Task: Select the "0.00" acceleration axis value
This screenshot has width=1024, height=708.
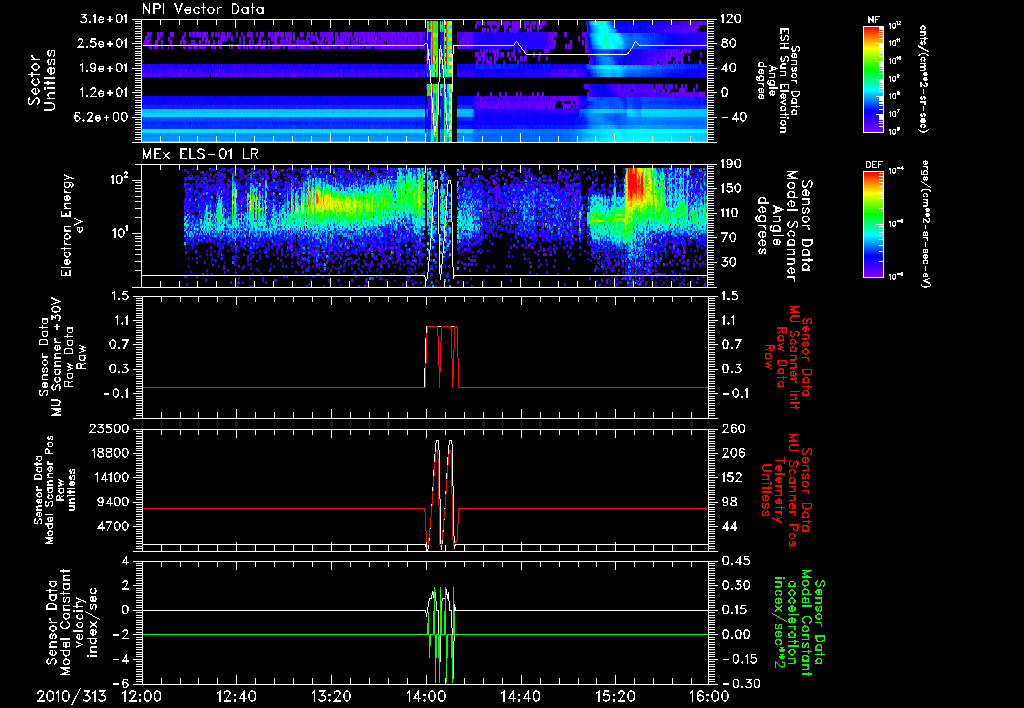Action: [735, 634]
